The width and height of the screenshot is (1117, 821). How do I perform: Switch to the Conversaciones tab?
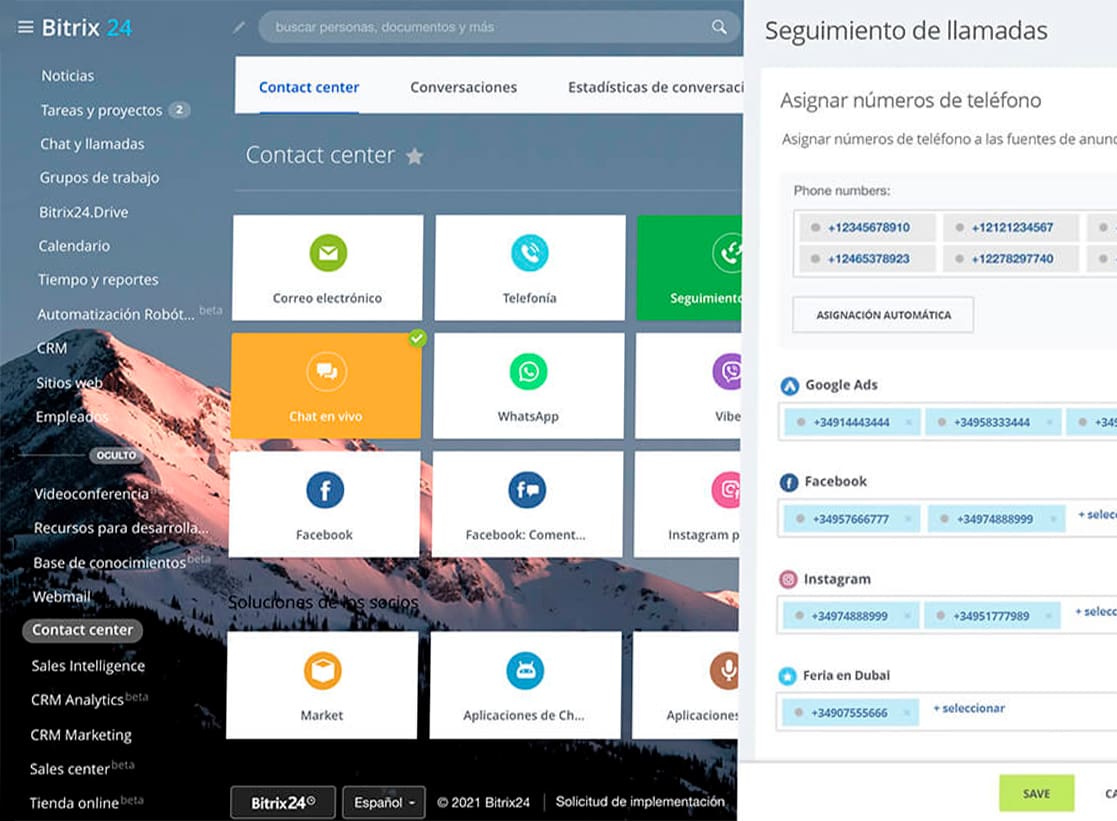[463, 87]
